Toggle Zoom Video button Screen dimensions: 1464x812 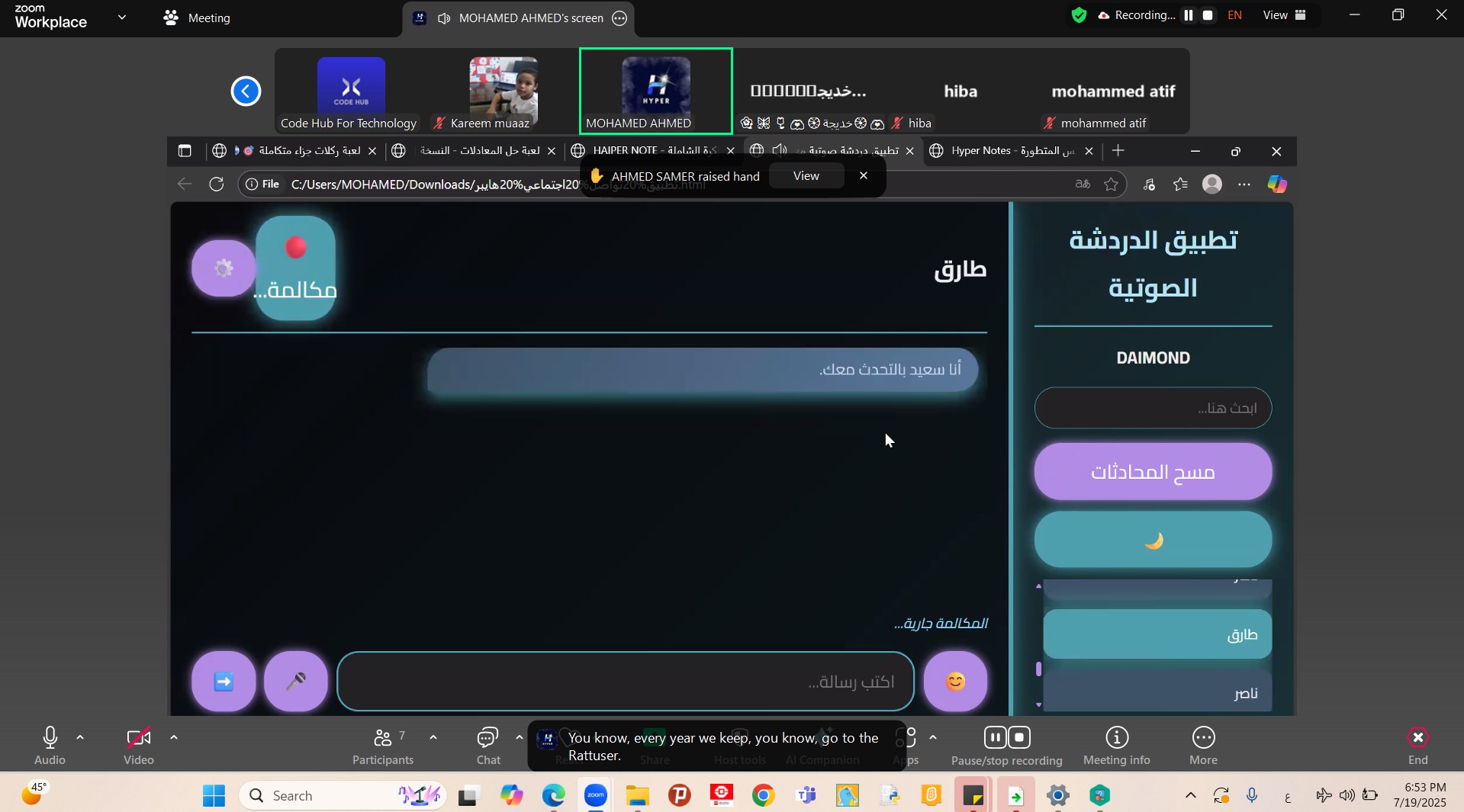point(139,746)
